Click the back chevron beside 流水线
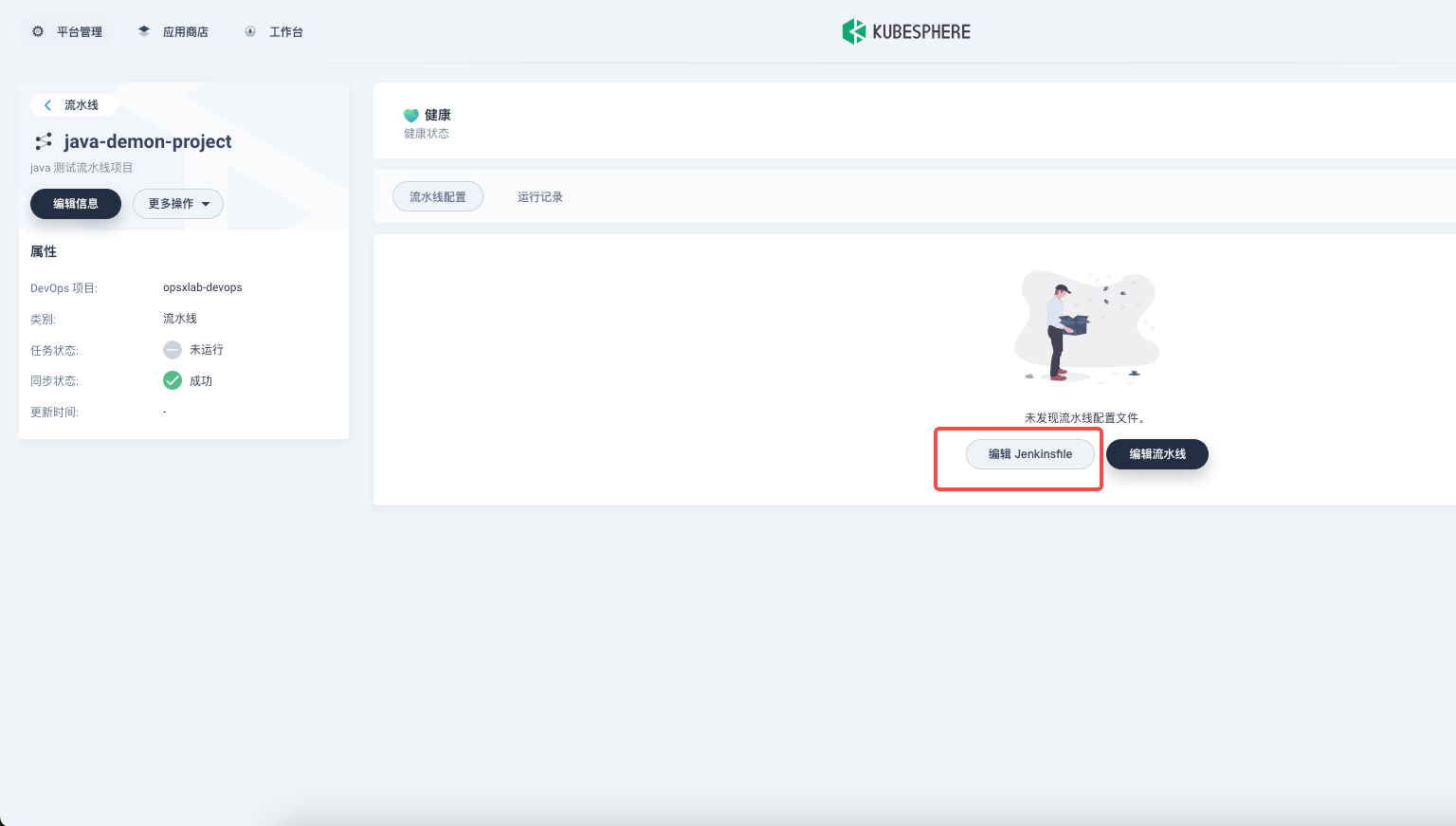1456x826 pixels. coord(47,105)
